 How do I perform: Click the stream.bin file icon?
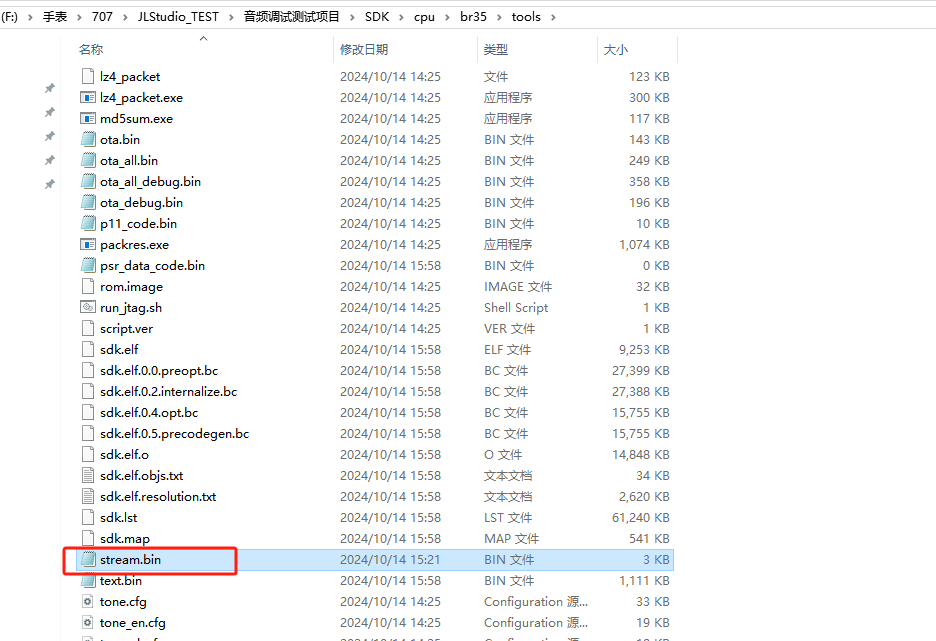tap(88, 559)
